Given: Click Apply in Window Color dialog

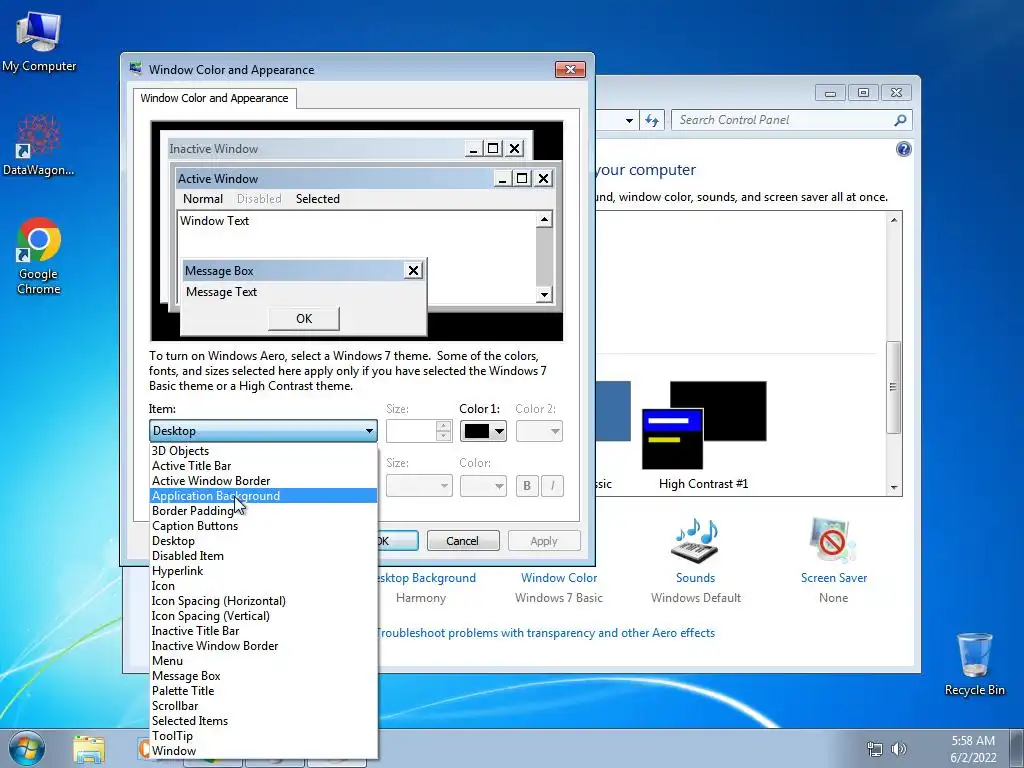Looking at the screenshot, I should [544, 541].
